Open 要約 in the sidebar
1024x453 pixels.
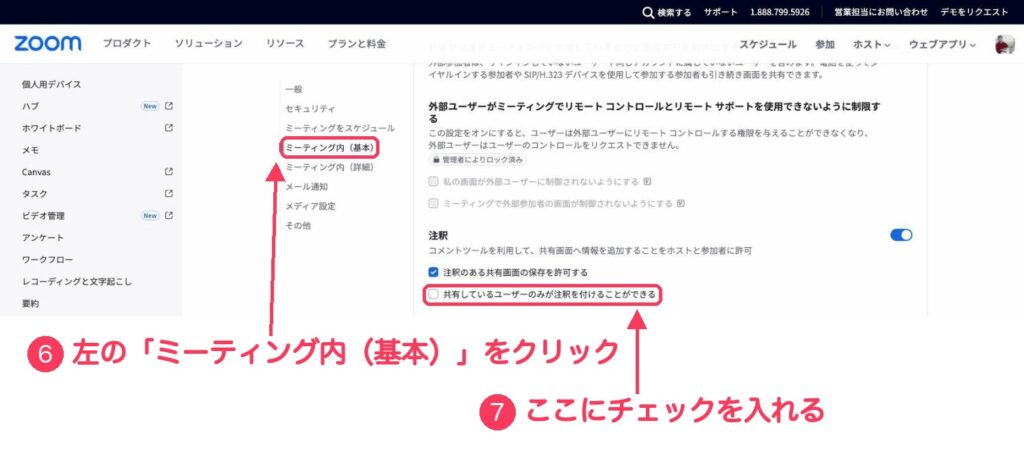[x=30, y=304]
